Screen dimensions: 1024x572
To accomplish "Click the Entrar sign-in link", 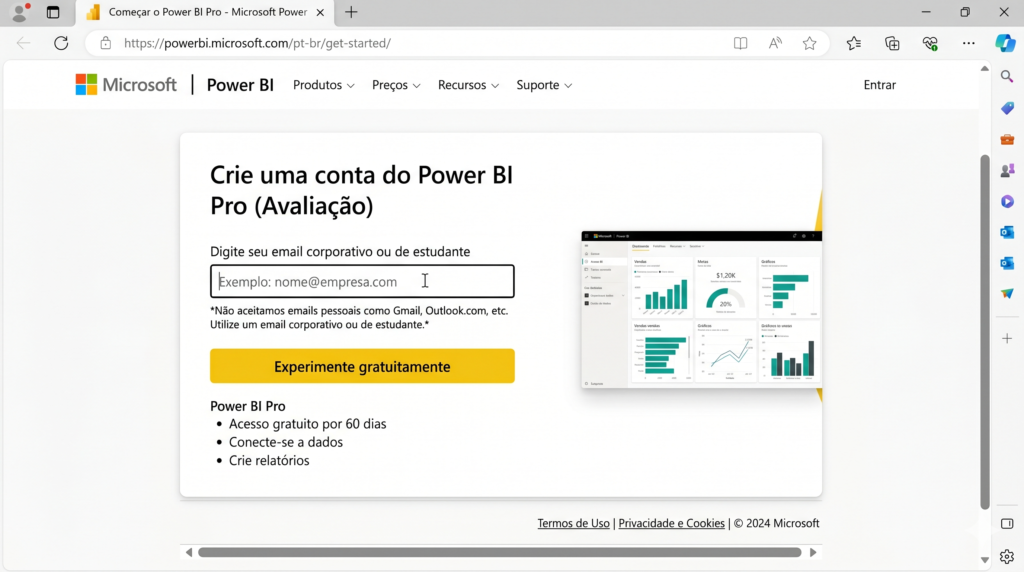I will (x=880, y=85).
